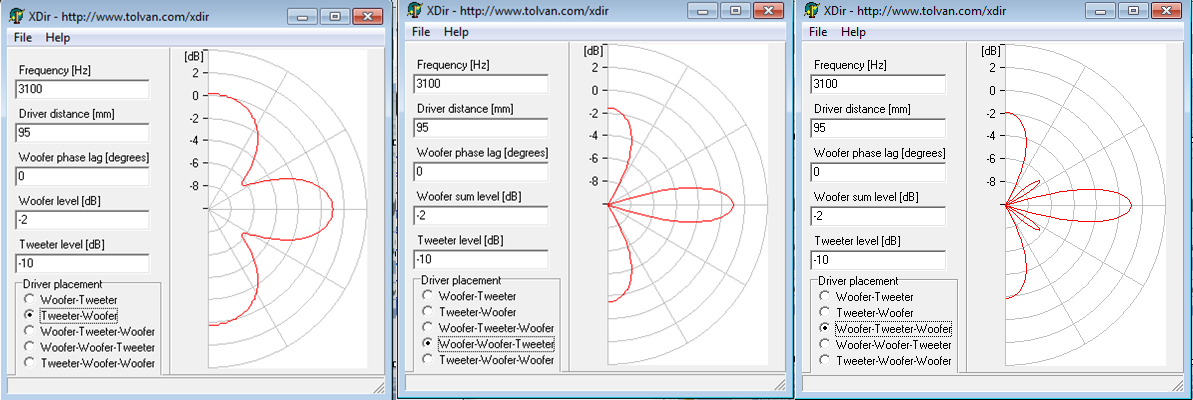Click the Driver distance field in the right window
Image resolution: width=1193 pixels, height=400 pixels.
tap(878, 128)
